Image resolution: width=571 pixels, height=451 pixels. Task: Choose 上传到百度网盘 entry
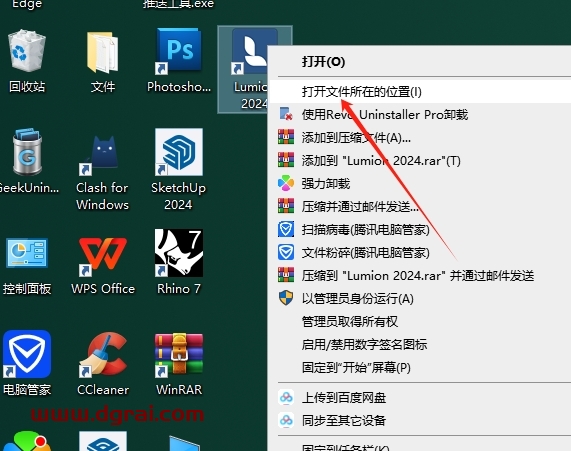point(419,398)
